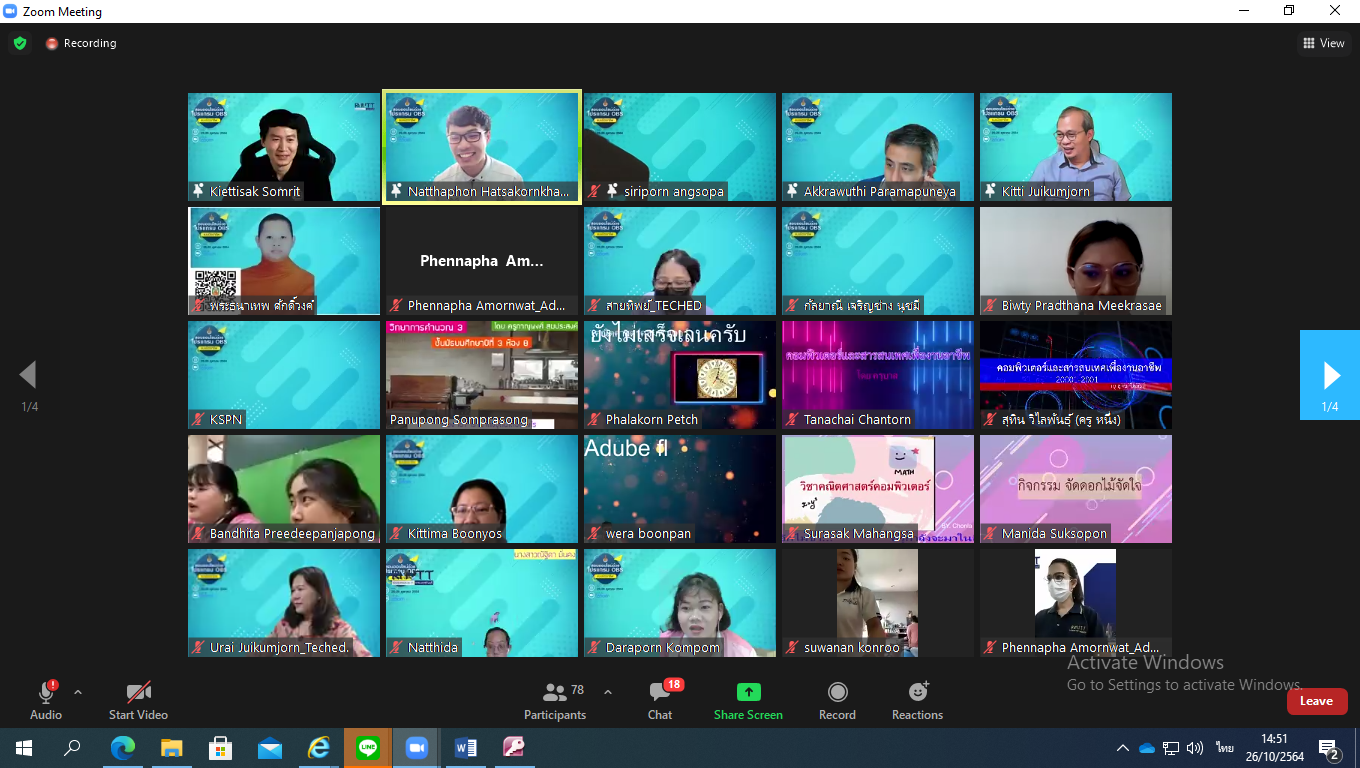Select Urai Juikumjorn_Teched video tile

click(x=284, y=603)
